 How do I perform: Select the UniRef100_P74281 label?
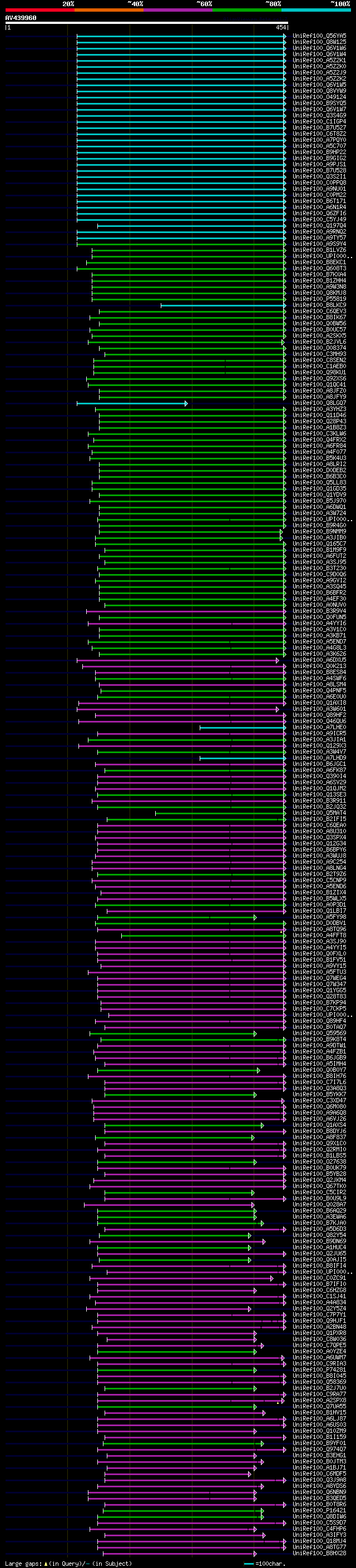click(319, 1370)
